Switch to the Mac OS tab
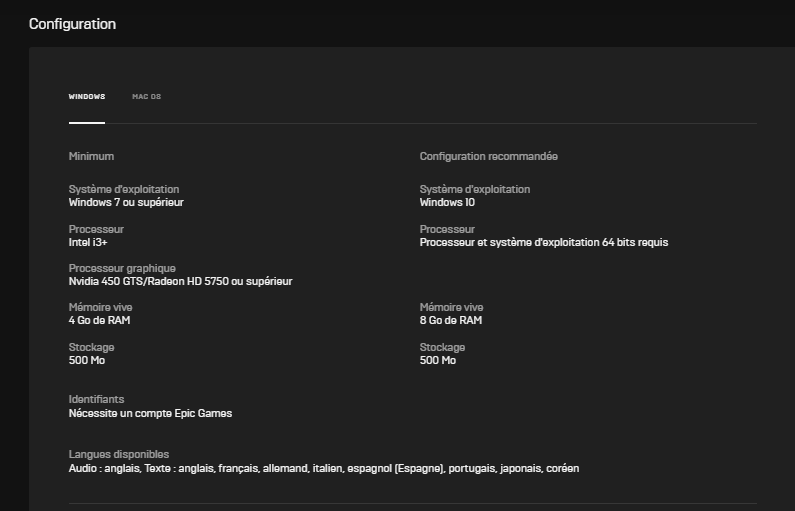Viewport: 795px width, 511px height. [147, 96]
